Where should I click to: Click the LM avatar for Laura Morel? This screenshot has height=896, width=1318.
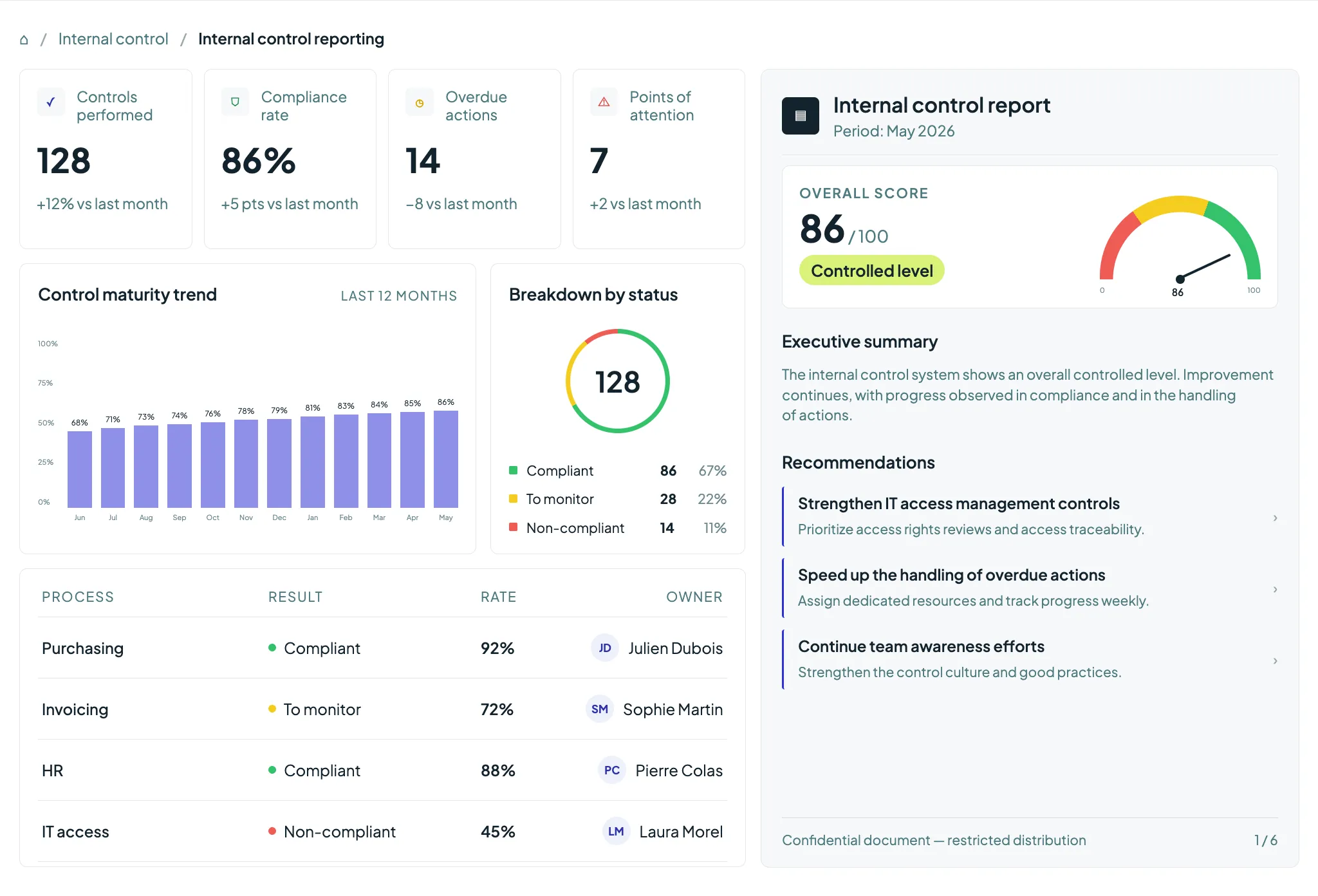coord(616,832)
